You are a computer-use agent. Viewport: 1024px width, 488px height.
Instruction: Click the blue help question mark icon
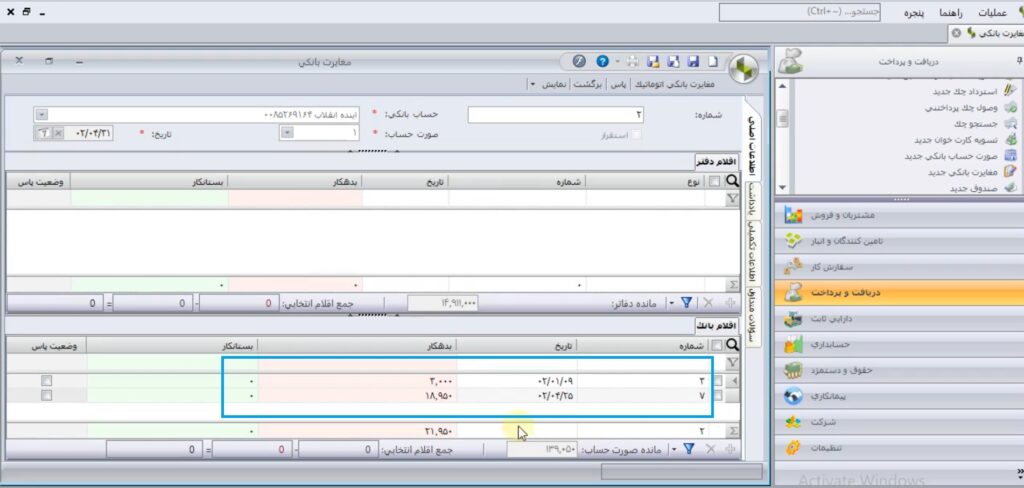[x=602, y=61]
